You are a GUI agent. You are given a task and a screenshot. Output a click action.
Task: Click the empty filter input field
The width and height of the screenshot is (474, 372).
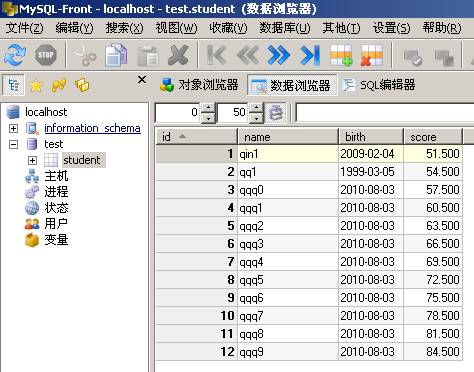[x=385, y=112]
